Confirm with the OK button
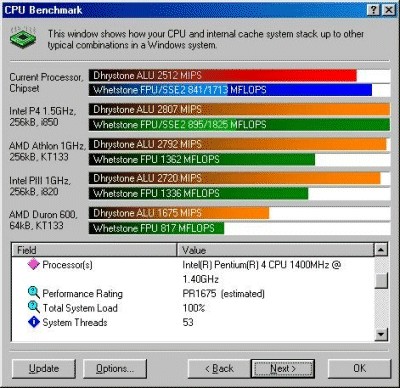The width and height of the screenshot is (400, 388). click(360, 369)
